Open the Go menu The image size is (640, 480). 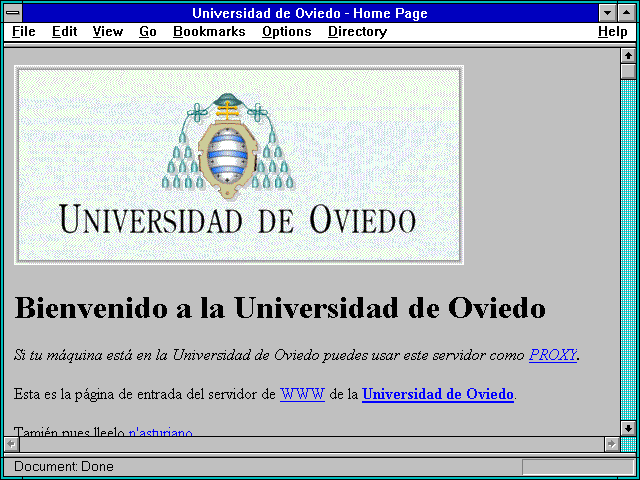tap(148, 32)
